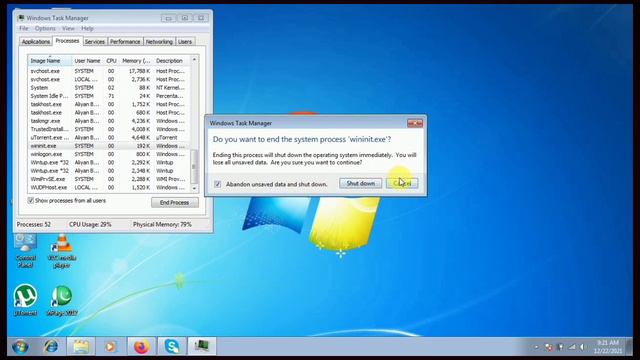
Task: Open the volume speaker tray icon
Action: pos(582,347)
